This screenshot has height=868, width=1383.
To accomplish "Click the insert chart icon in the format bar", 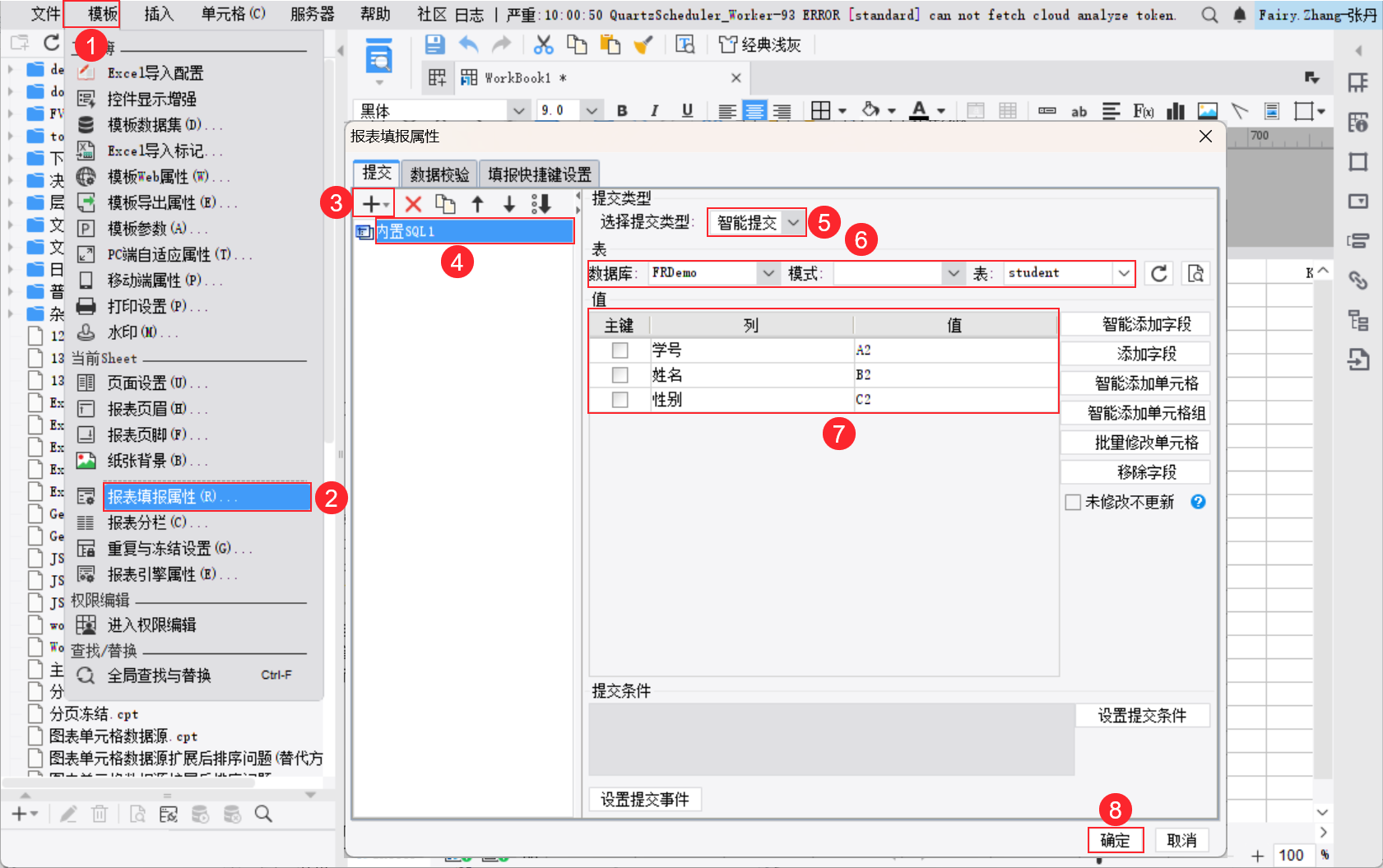I will tap(1176, 110).
